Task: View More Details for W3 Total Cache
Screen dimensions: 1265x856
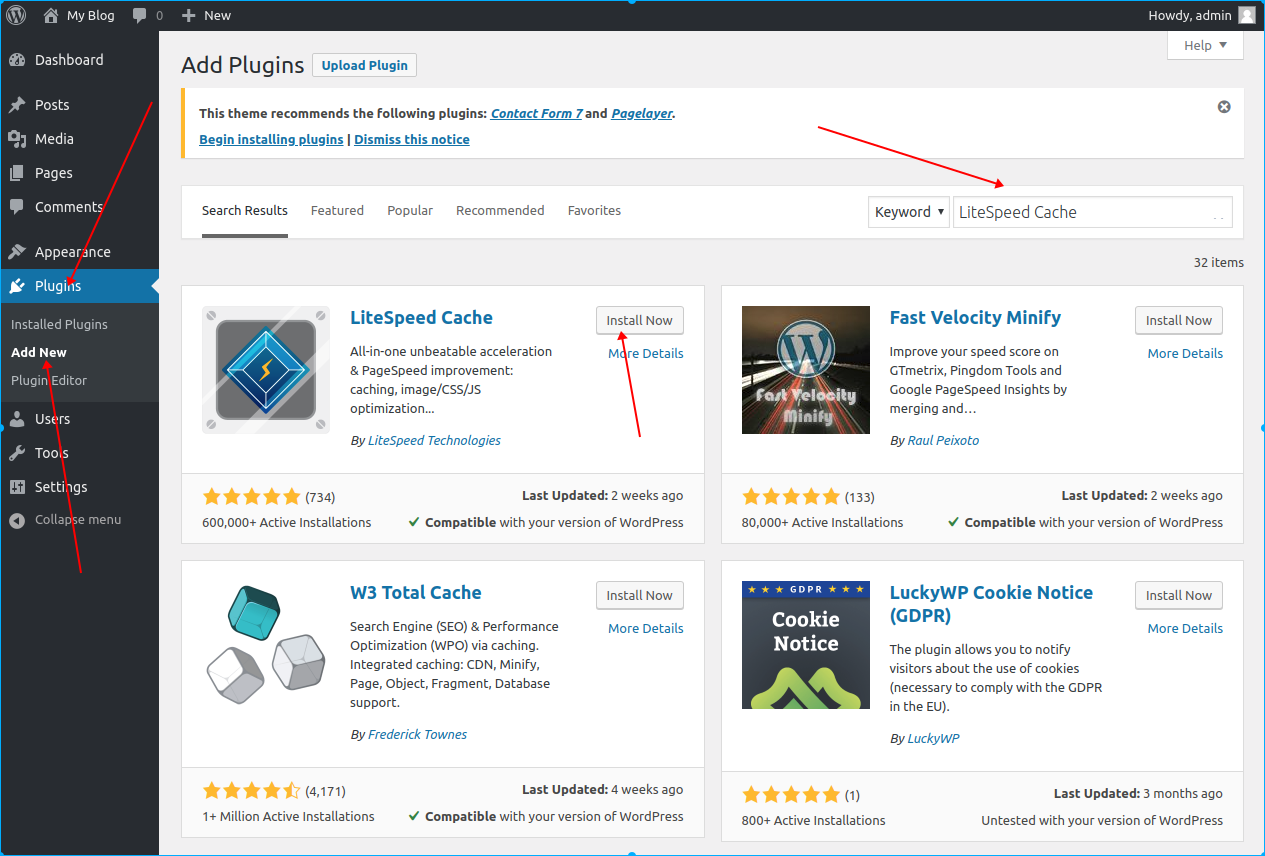Action: tap(646, 629)
